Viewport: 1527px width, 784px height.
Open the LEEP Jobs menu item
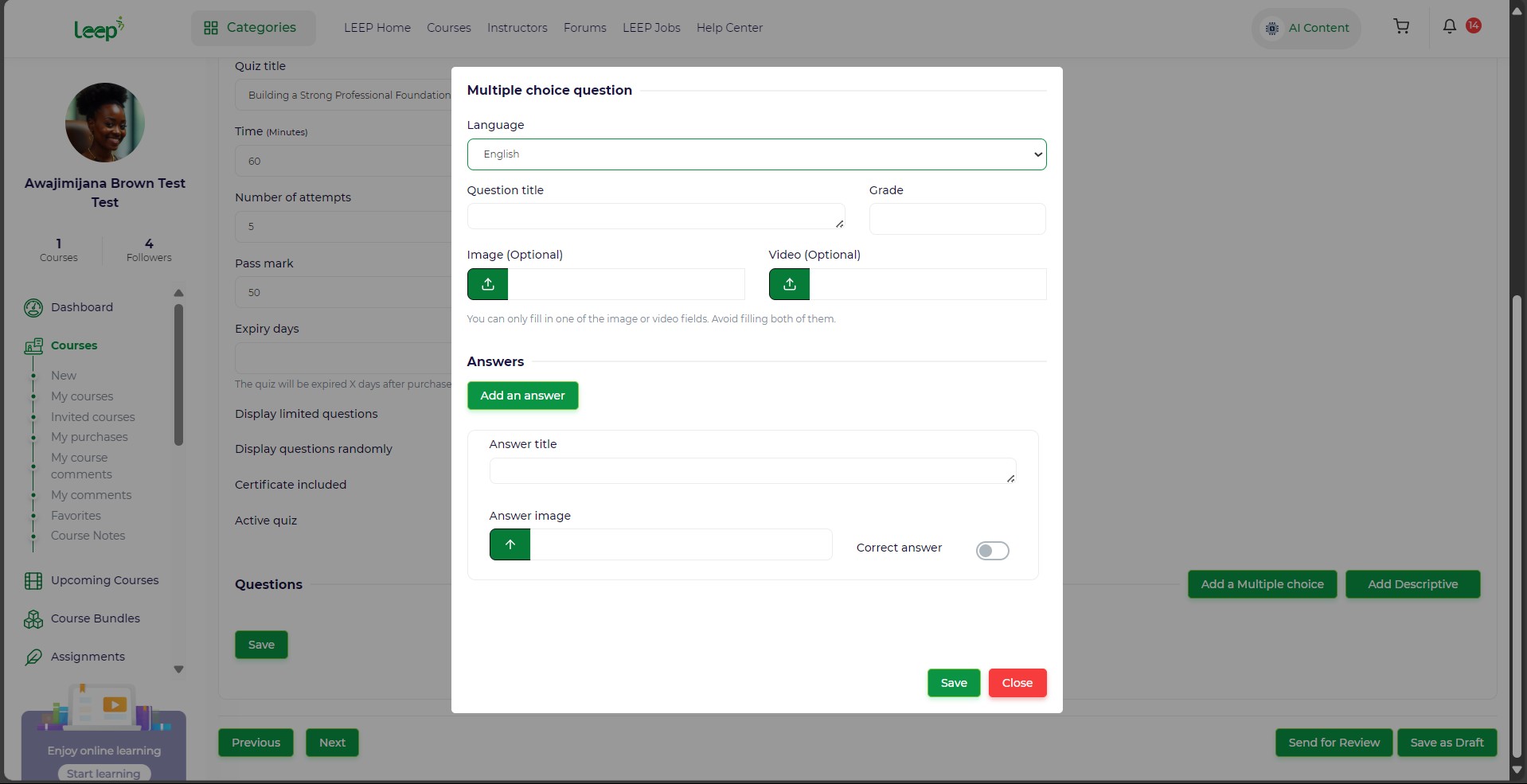tap(651, 28)
